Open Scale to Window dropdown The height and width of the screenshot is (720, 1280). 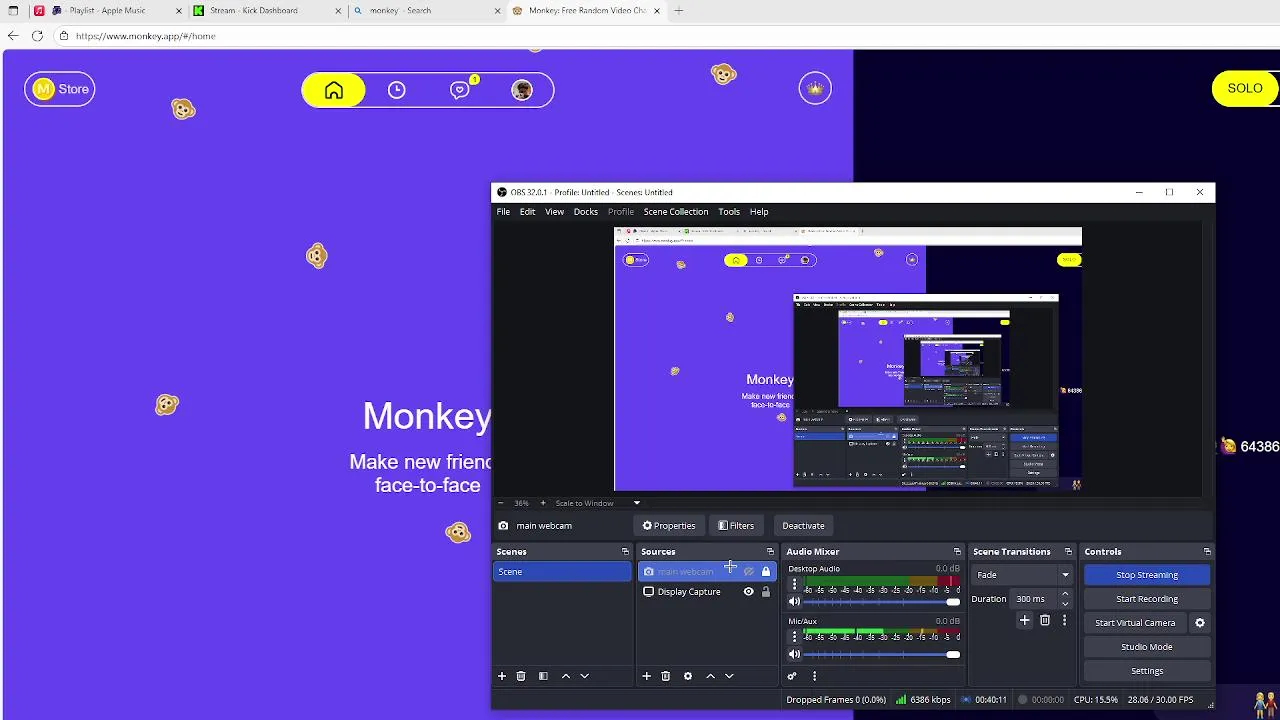[x=598, y=503]
